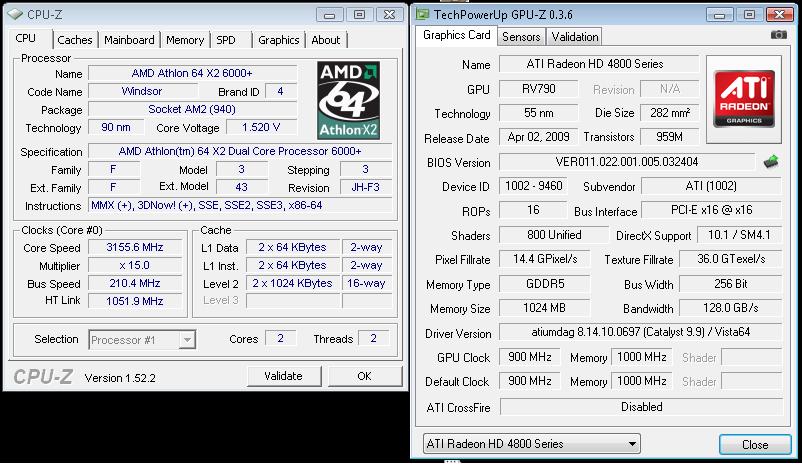Open the Sensors tab in GPU-Z
This screenshot has width=802, height=469.
point(521,37)
